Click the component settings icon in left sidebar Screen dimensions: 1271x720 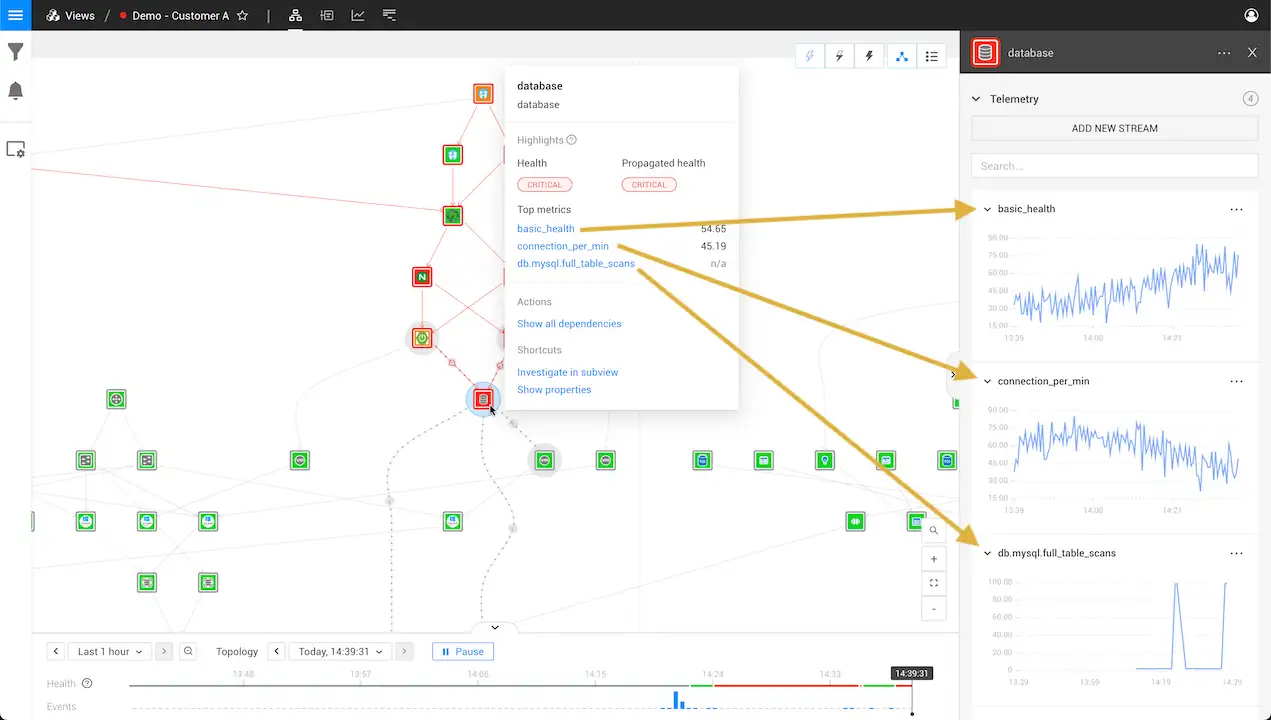click(16, 148)
